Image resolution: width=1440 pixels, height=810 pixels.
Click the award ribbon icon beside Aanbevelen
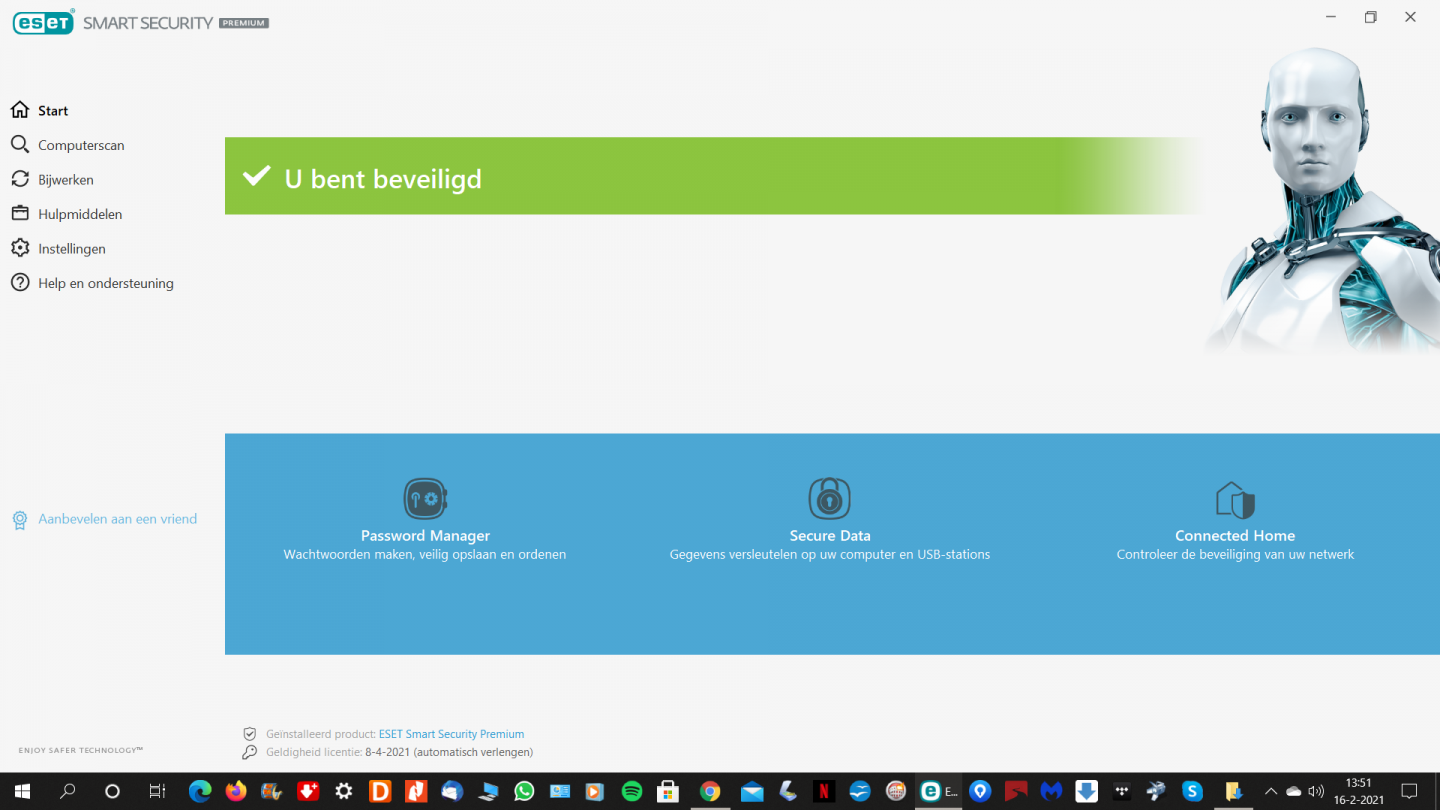click(20, 520)
